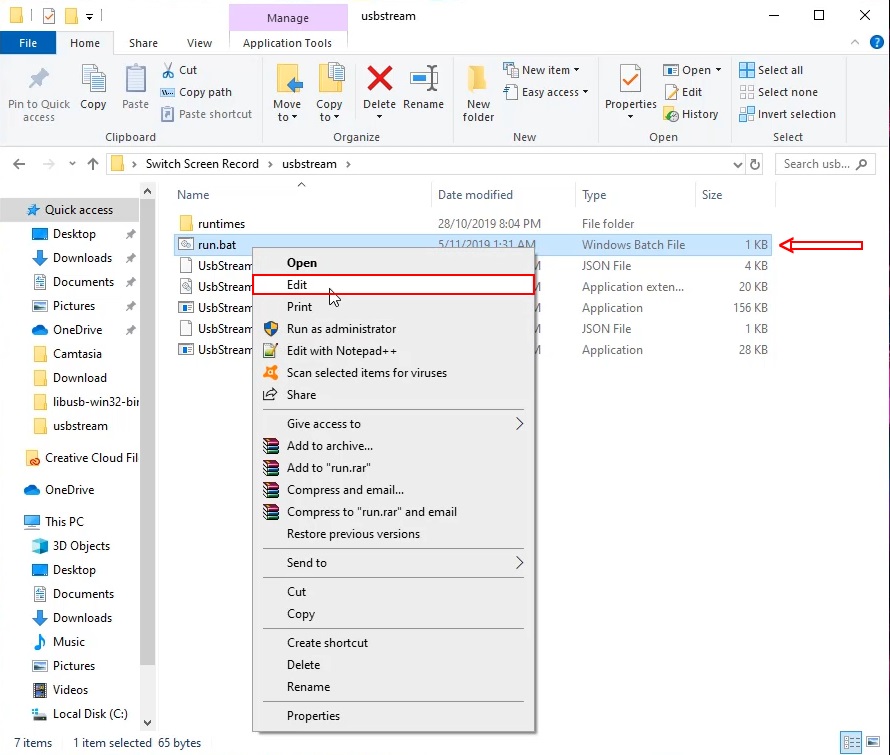
Task: Click the Cut icon in the Clipboard group
Action: coord(183,70)
